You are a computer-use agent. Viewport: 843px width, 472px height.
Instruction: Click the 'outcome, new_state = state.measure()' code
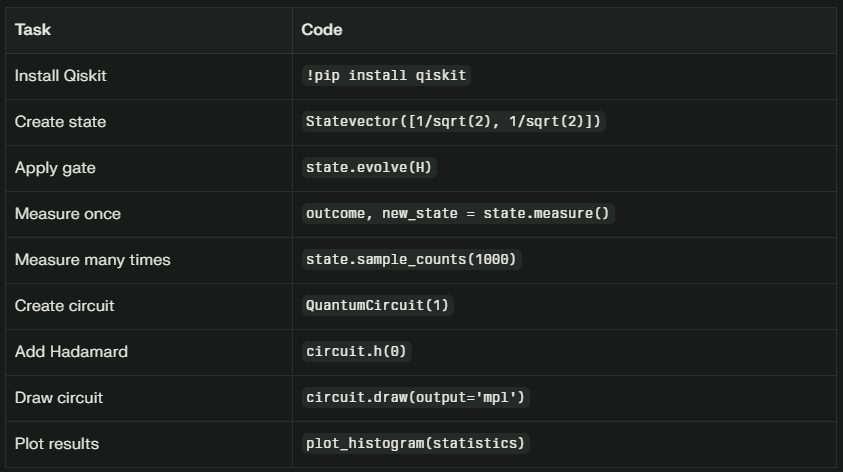tap(458, 213)
